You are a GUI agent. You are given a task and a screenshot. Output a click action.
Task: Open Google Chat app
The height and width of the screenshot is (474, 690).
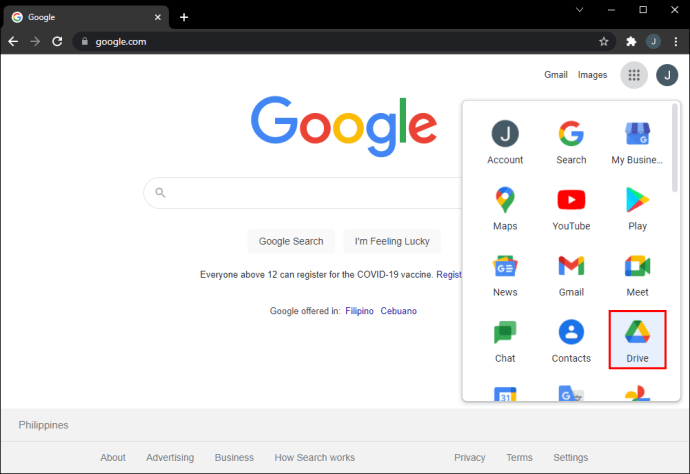pos(505,340)
